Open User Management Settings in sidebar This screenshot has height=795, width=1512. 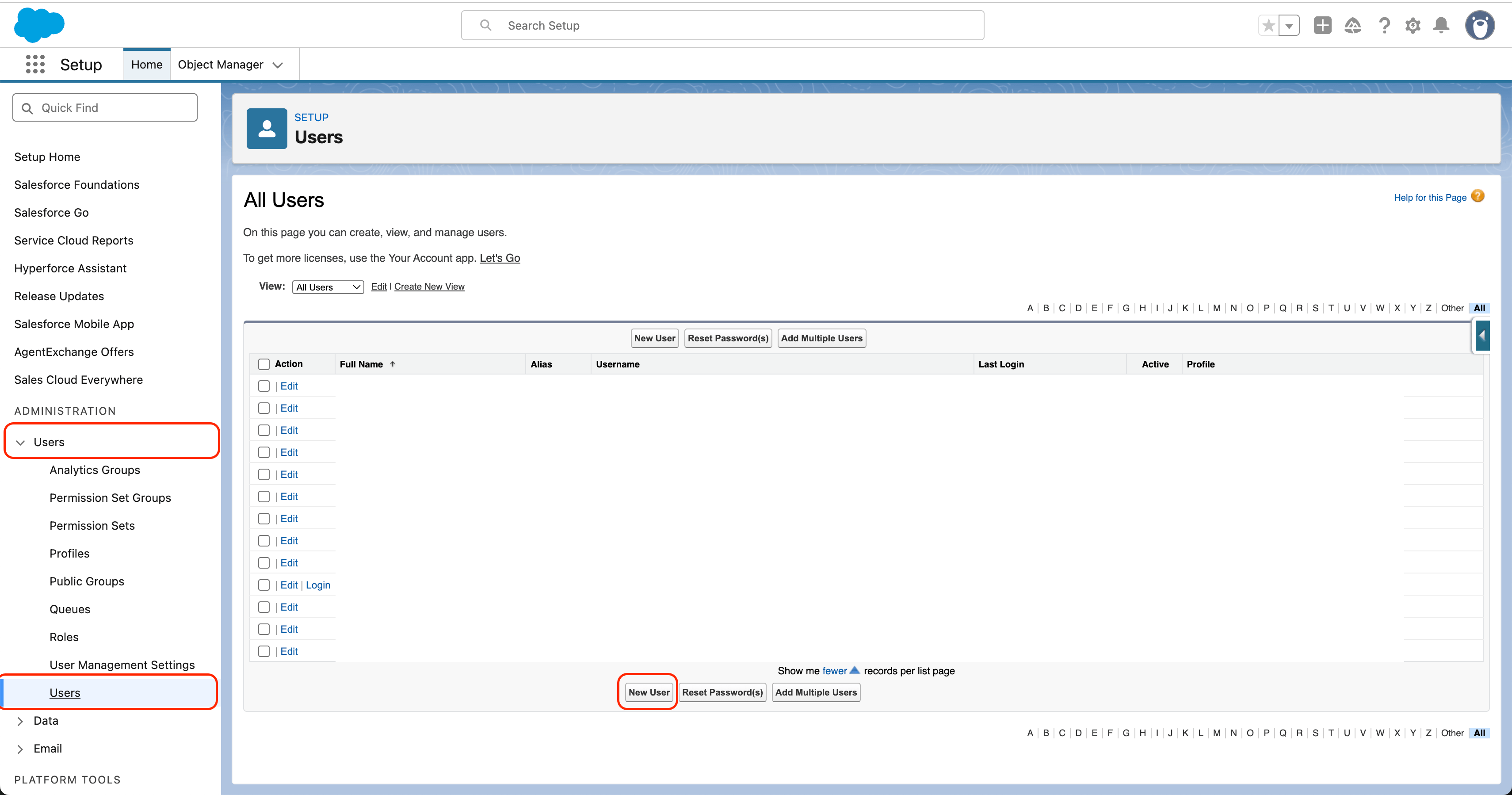click(x=122, y=665)
